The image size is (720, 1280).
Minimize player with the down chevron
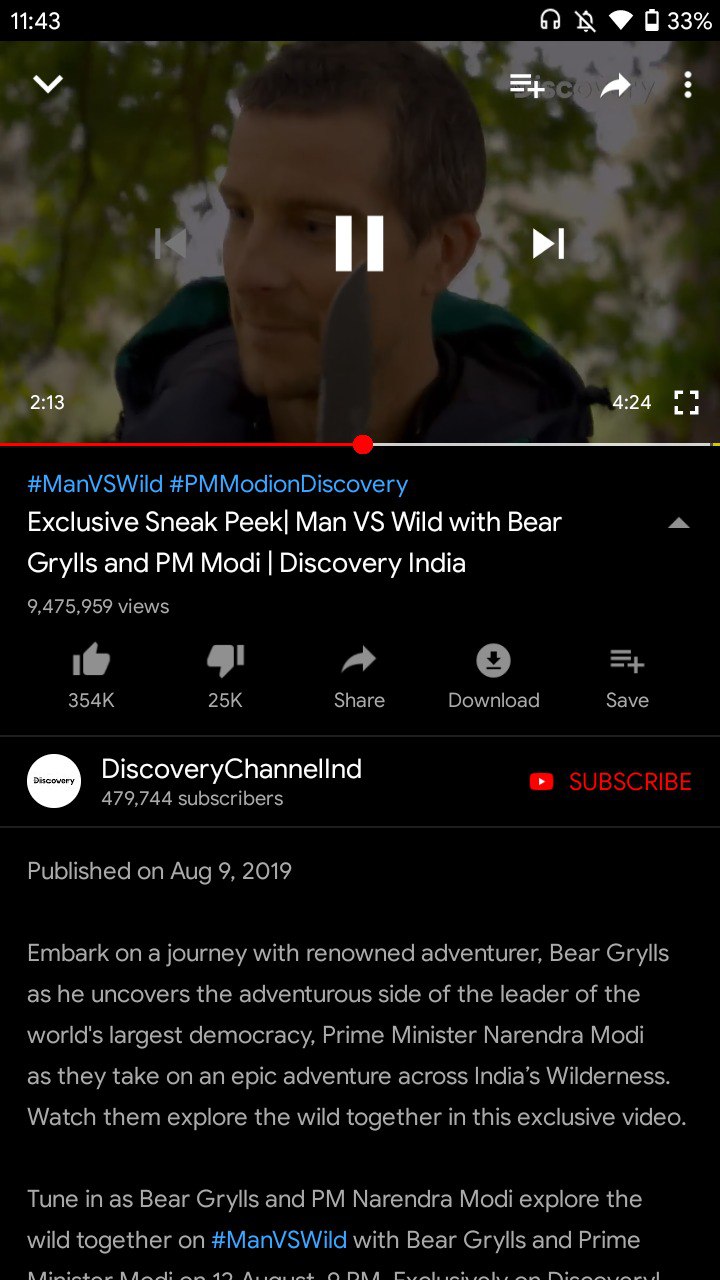pos(48,85)
